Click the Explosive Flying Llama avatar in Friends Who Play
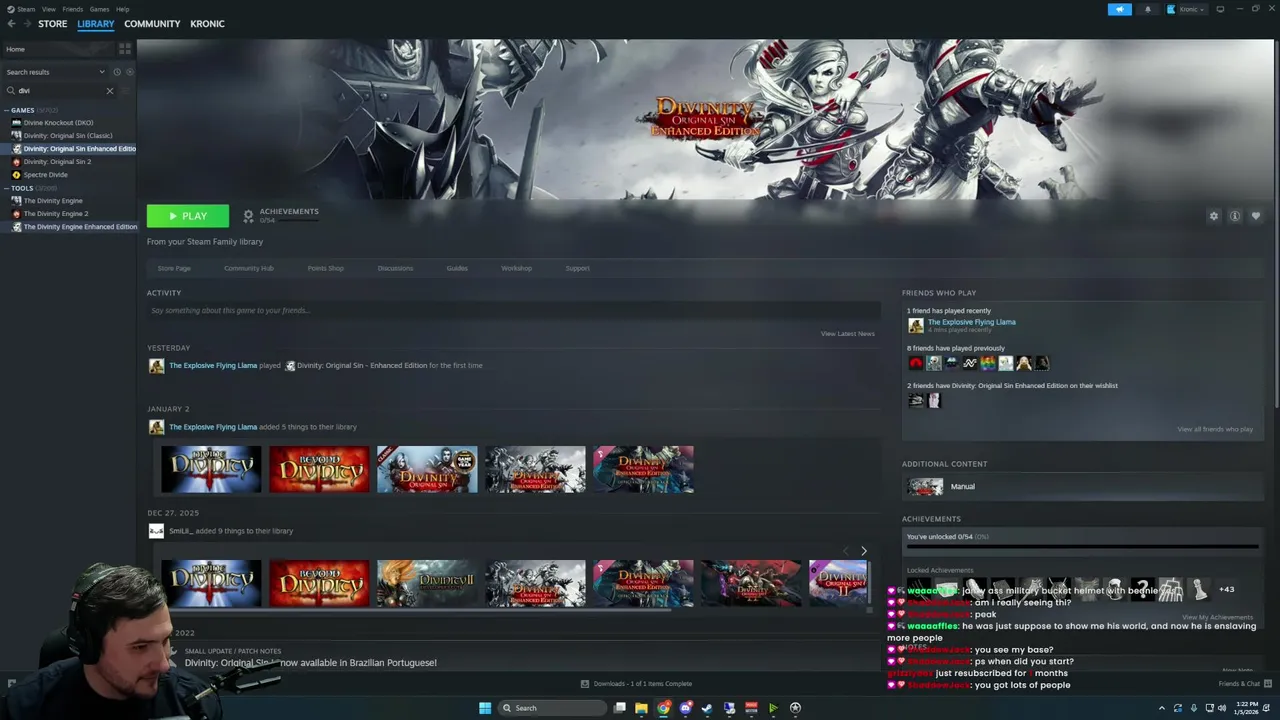 915,325
